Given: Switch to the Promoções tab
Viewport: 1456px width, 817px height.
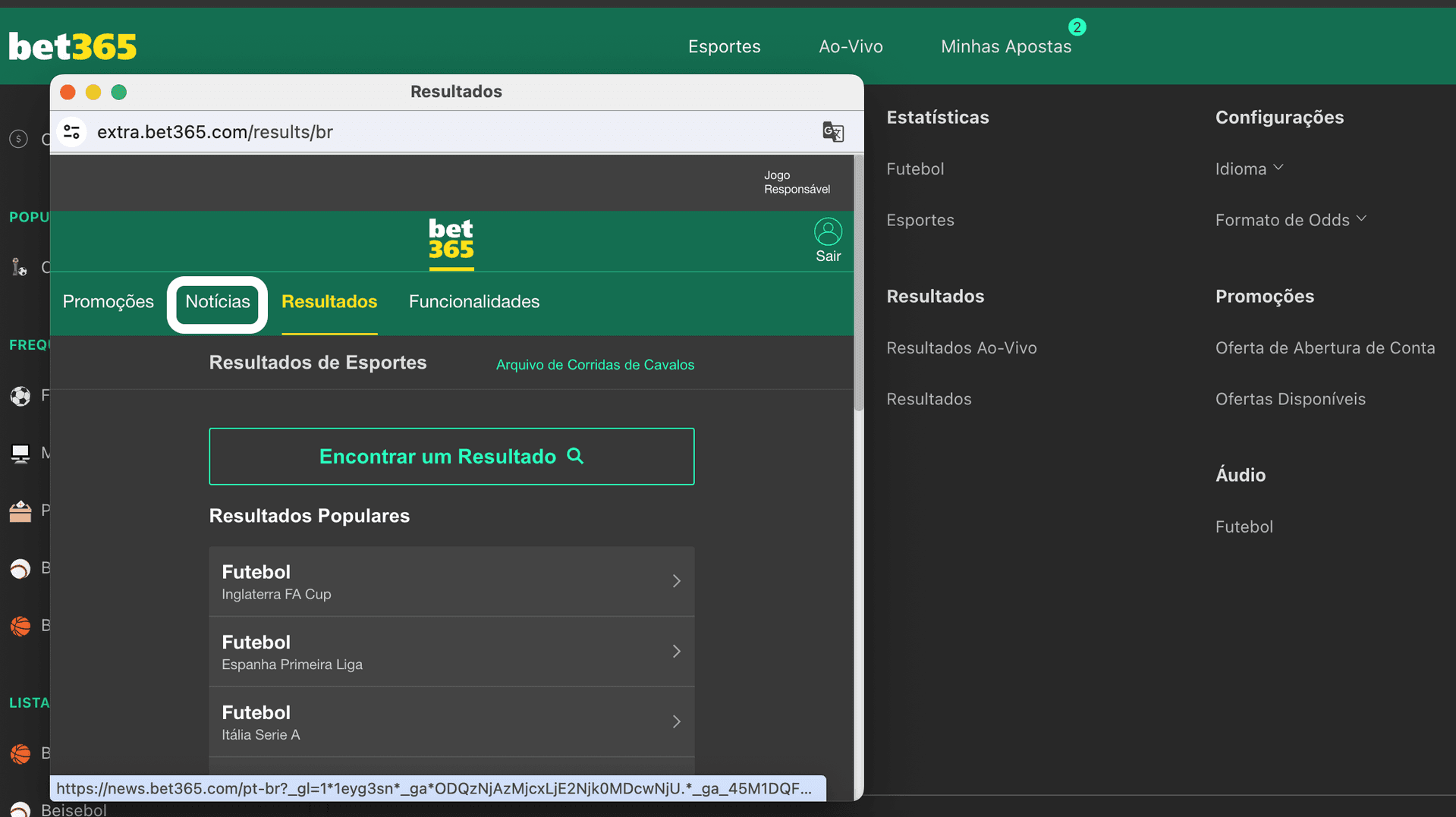Looking at the screenshot, I should click(108, 302).
